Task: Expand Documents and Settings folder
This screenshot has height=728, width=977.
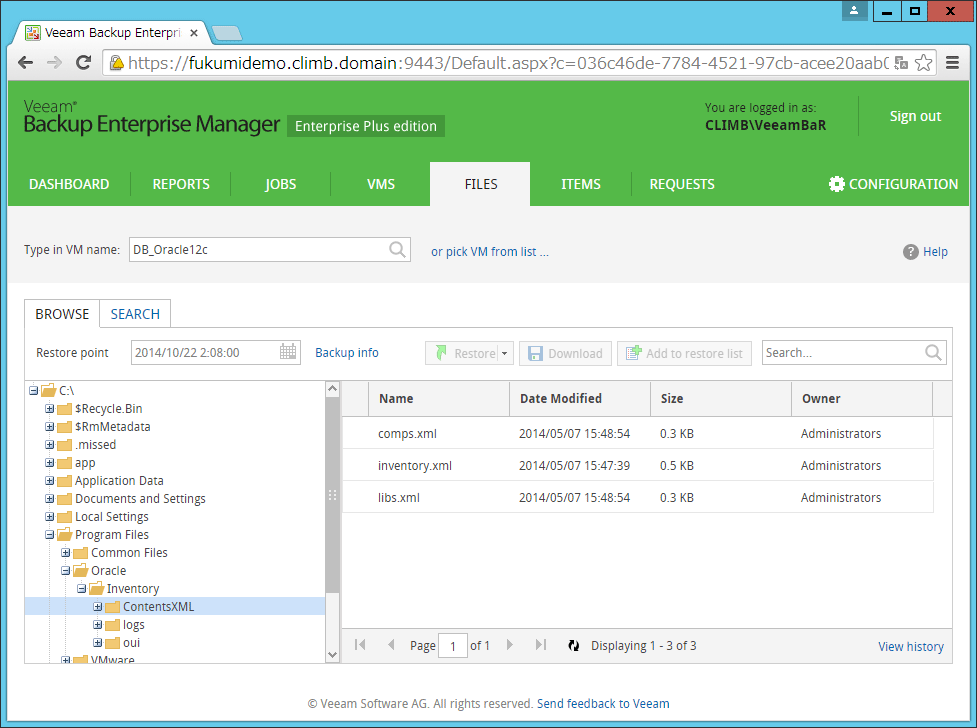Action: (49, 499)
